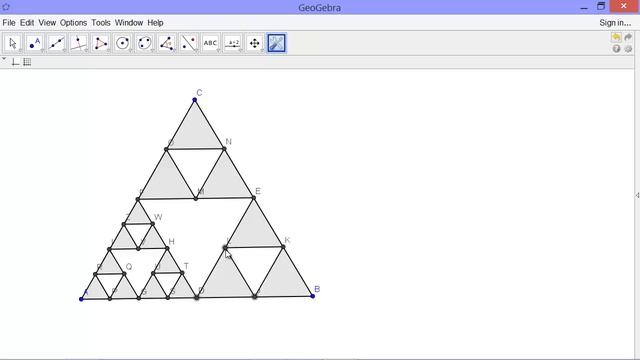
Task: Select the Move arrow tool
Action: [x=13, y=43]
